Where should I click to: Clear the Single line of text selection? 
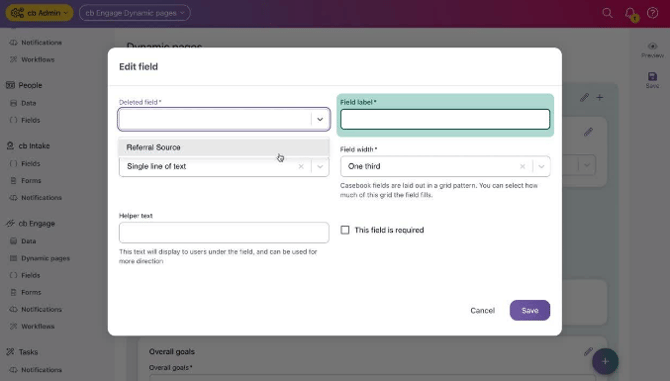pos(301,167)
